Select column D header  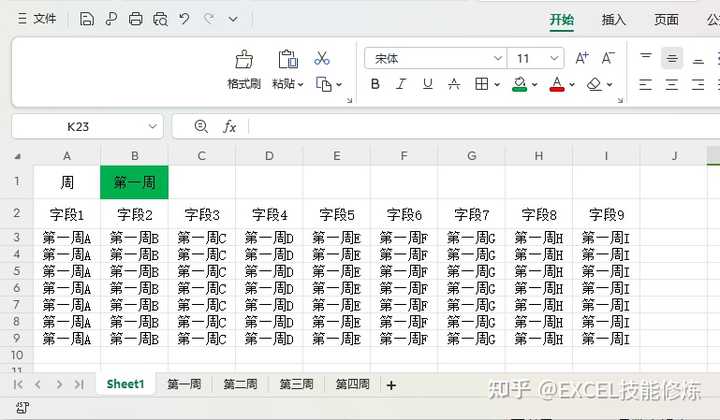269,156
